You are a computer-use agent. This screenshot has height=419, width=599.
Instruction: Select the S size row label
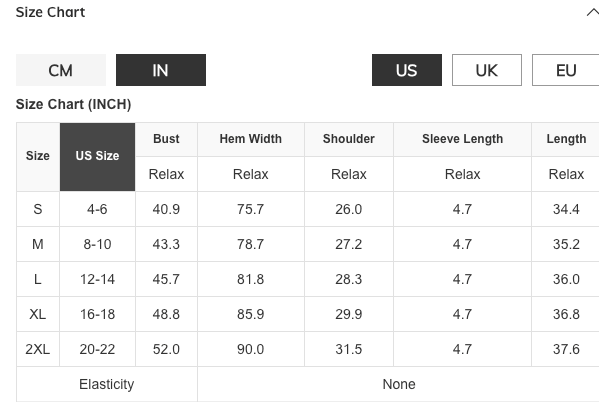click(x=38, y=209)
